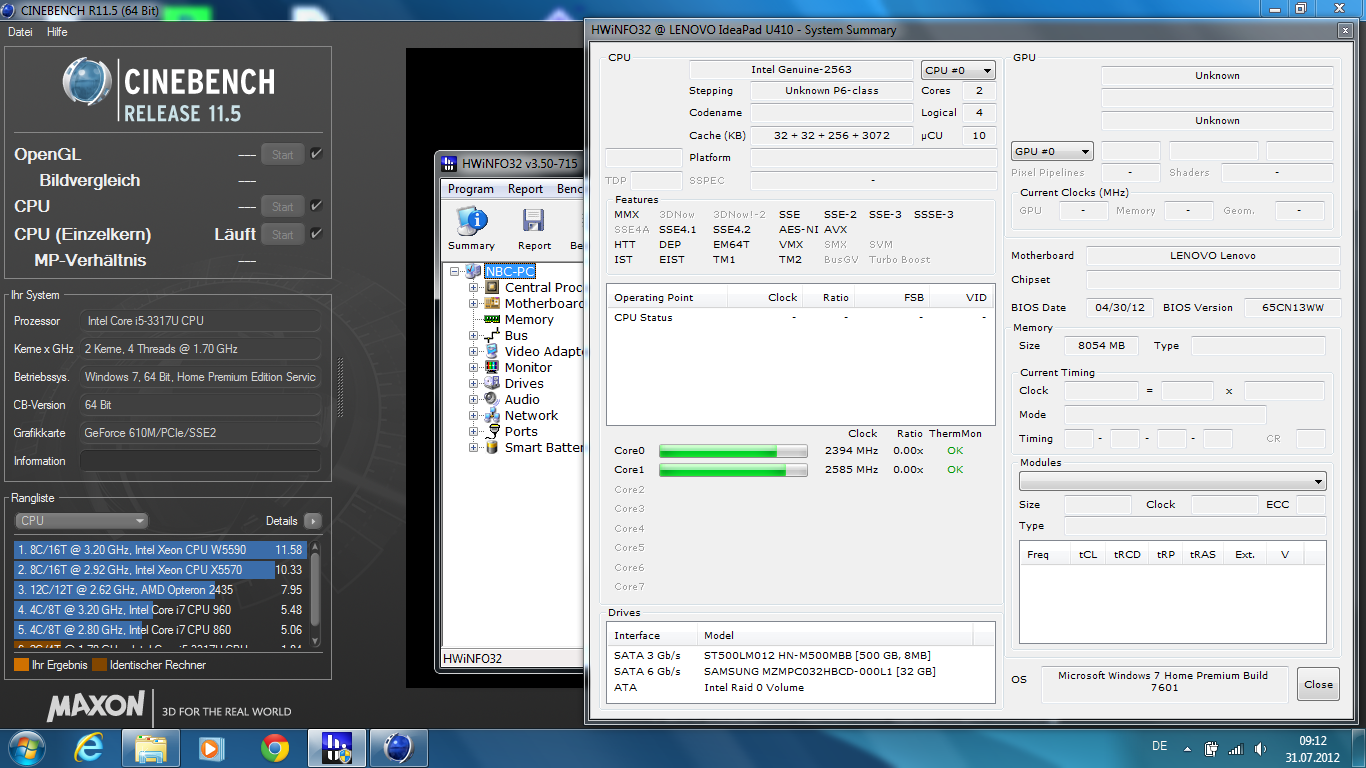The height and width of the screenshot is (768, 1366).
Task: Open the Datei menu in Cinebench
Action: tap(20, 32)
